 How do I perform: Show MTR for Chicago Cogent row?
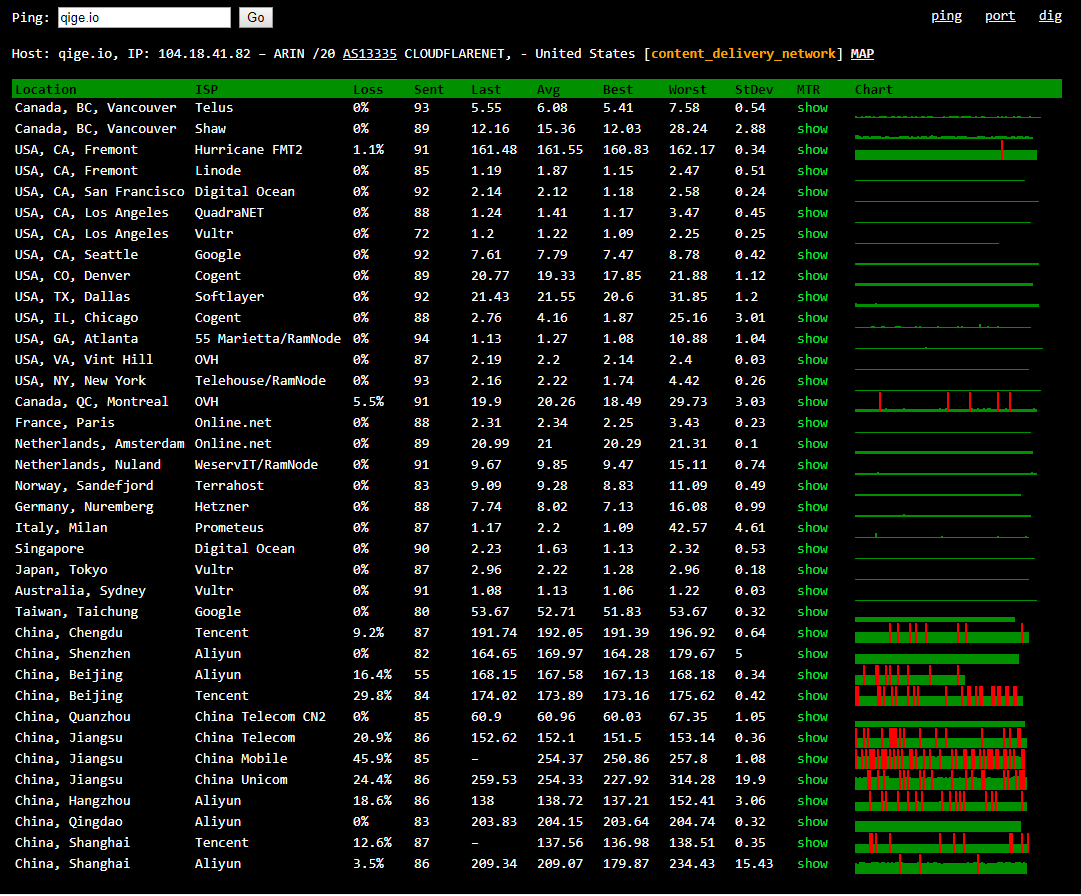pyautogui.click(x=812, y=318)
